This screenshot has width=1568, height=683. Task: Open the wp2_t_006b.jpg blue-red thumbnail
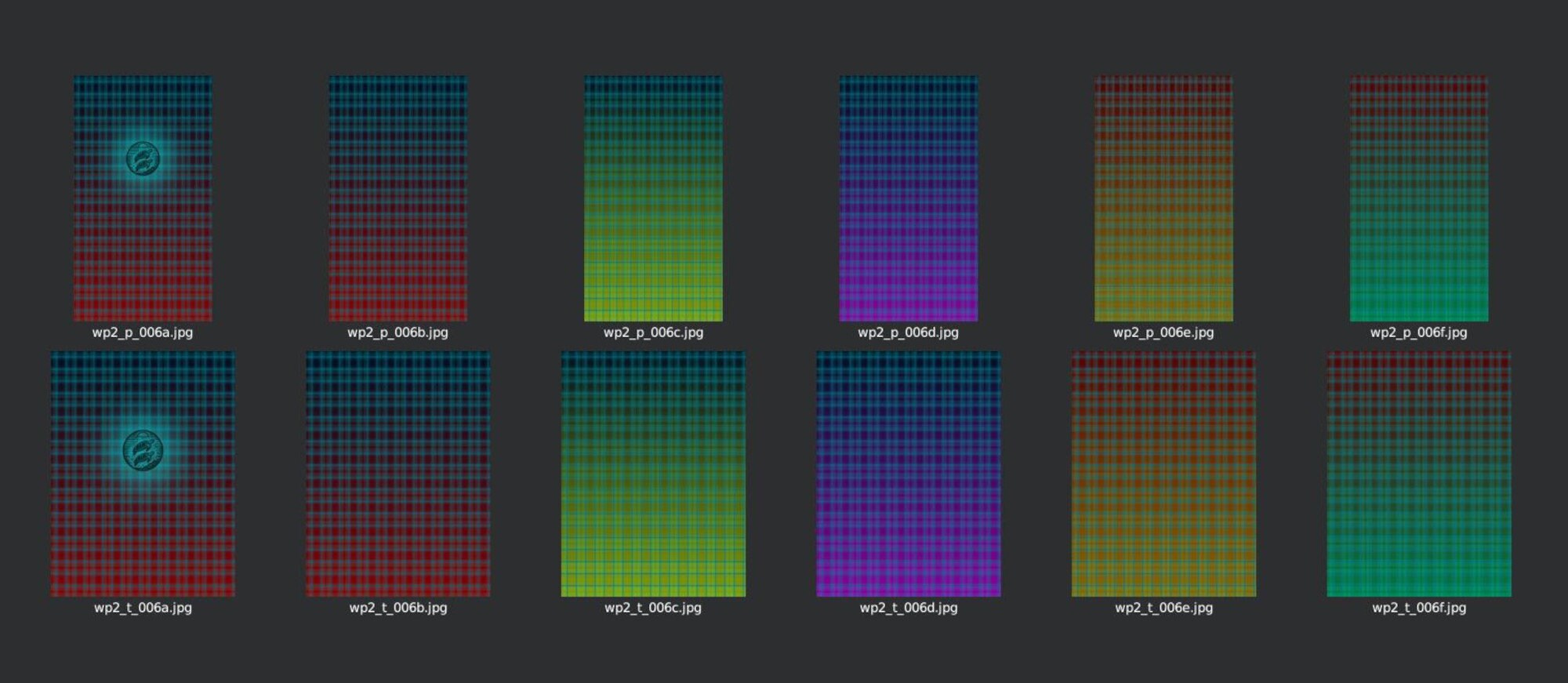pos(398,474)
